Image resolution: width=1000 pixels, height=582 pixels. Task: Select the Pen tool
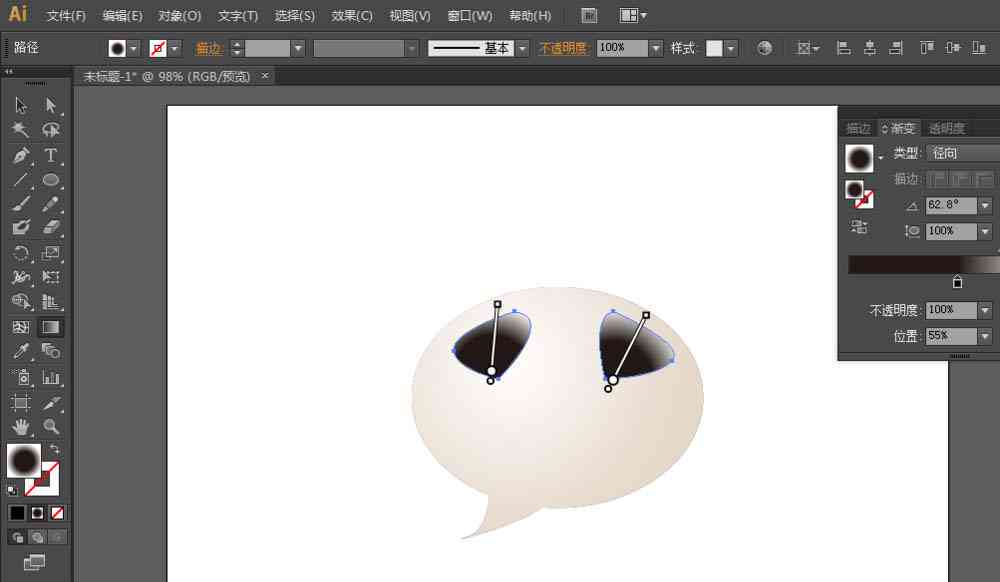[x=20, y=155]
